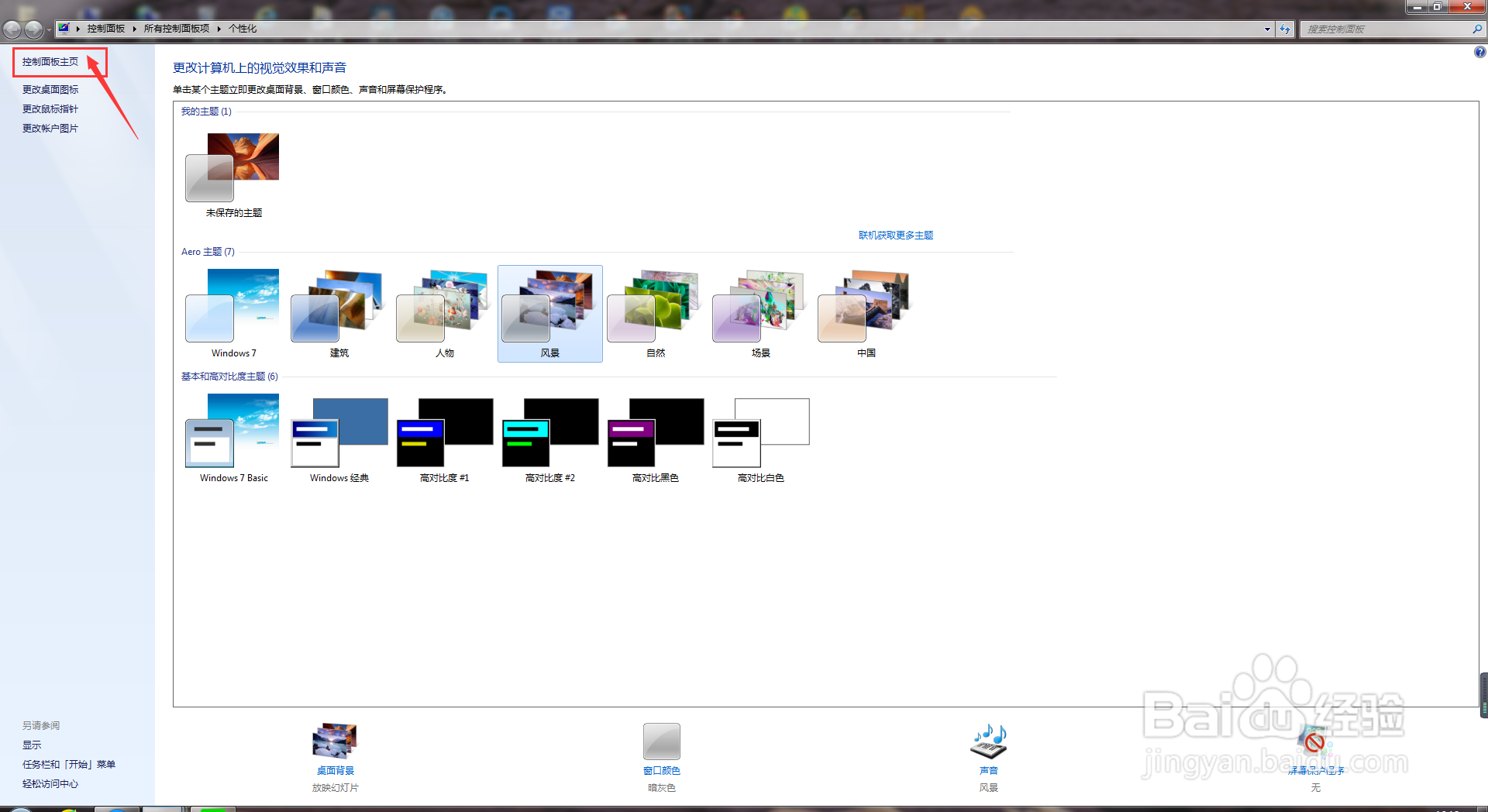1488x812 pixels.
Task: Choose the 高对比度 #2 theme
Action: pyautogui.click(x=549, y=432)
